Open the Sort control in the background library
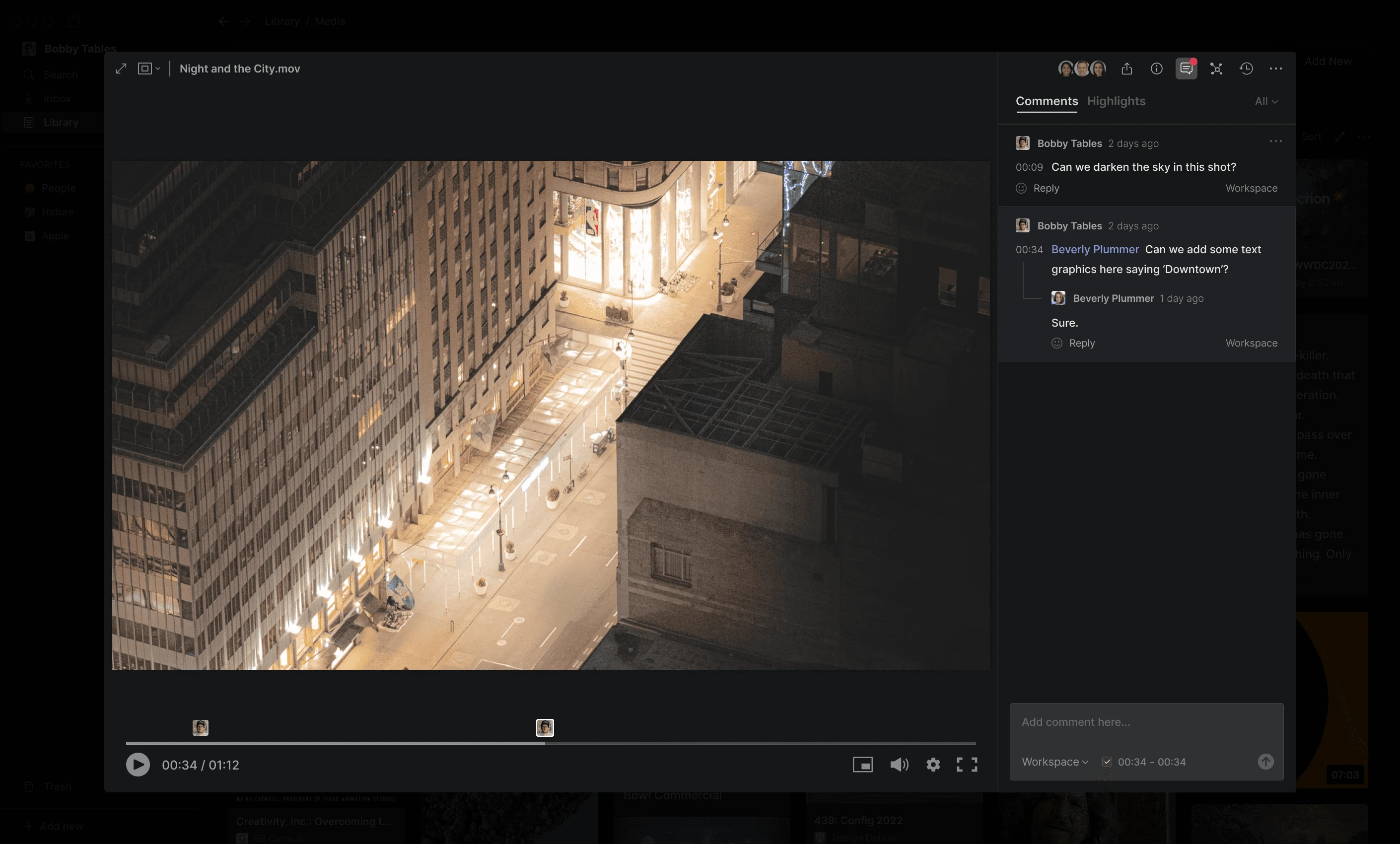The image size is (1400, 844). click(x=1311, y=137)
